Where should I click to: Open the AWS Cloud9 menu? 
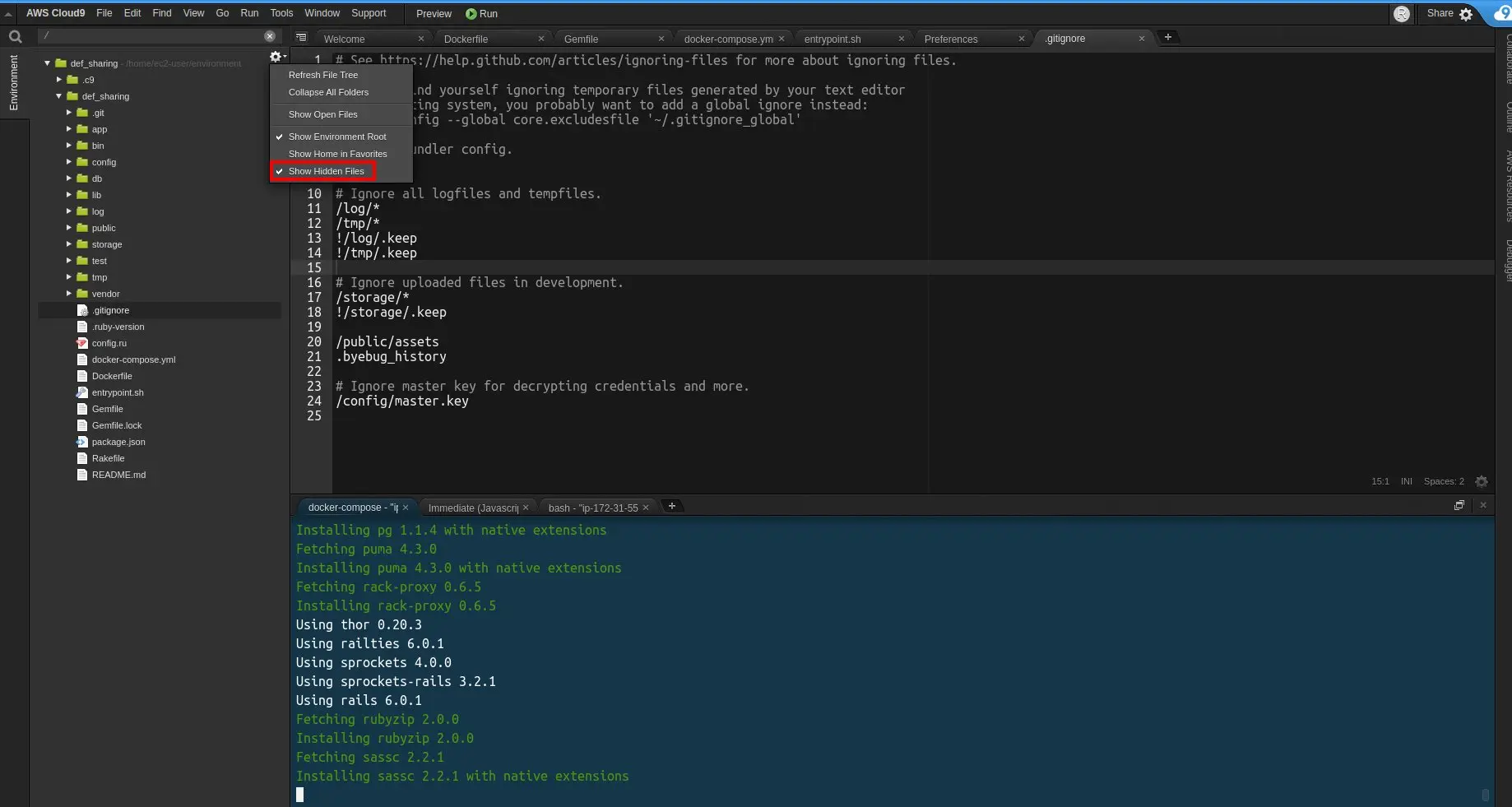(55, 13)
